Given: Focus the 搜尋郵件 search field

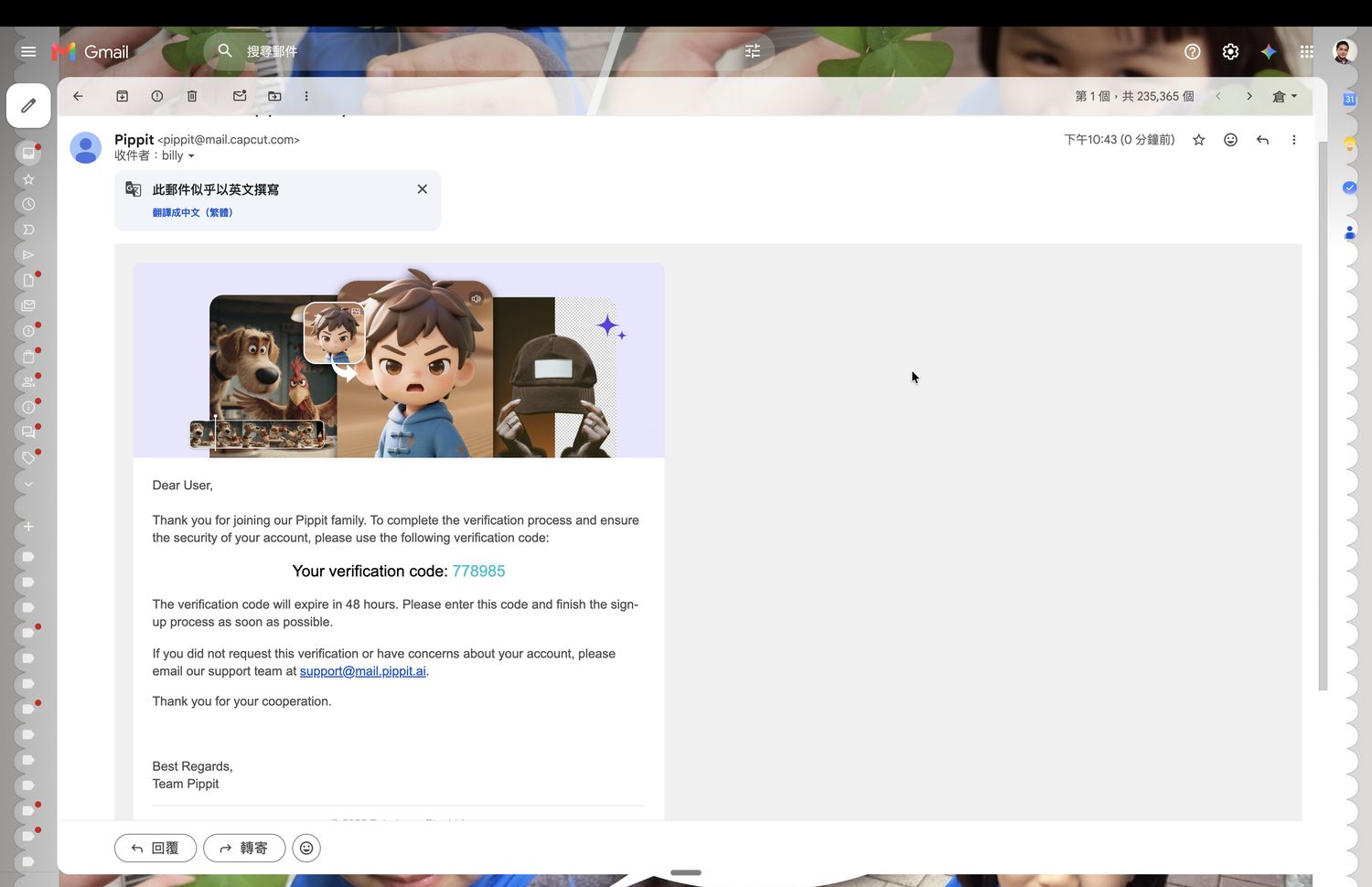Looking at the screenshot, I should point(489,51).
